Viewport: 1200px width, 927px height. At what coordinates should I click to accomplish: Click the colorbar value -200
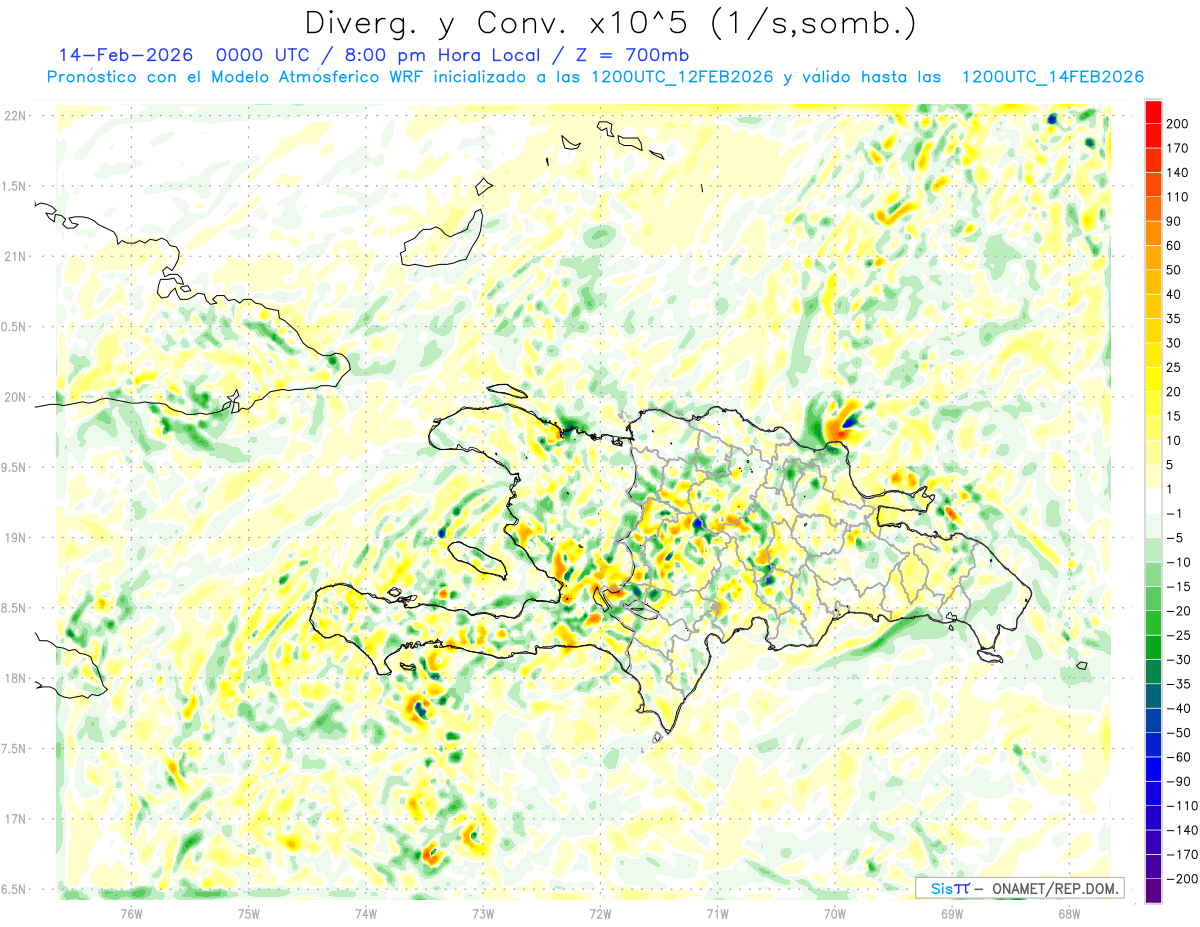[x=1181, y=880]
